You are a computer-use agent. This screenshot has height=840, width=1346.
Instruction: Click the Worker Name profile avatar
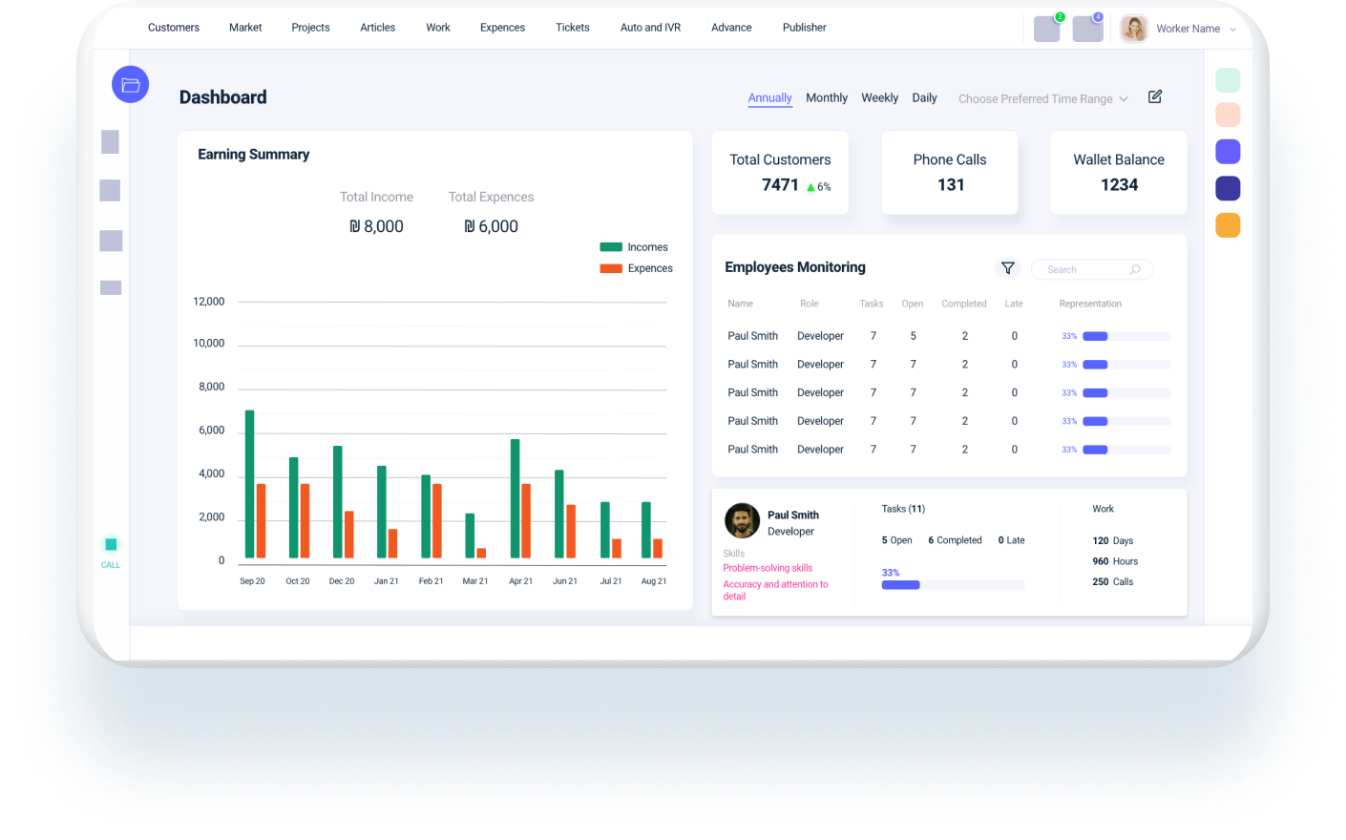(1134, 29)
